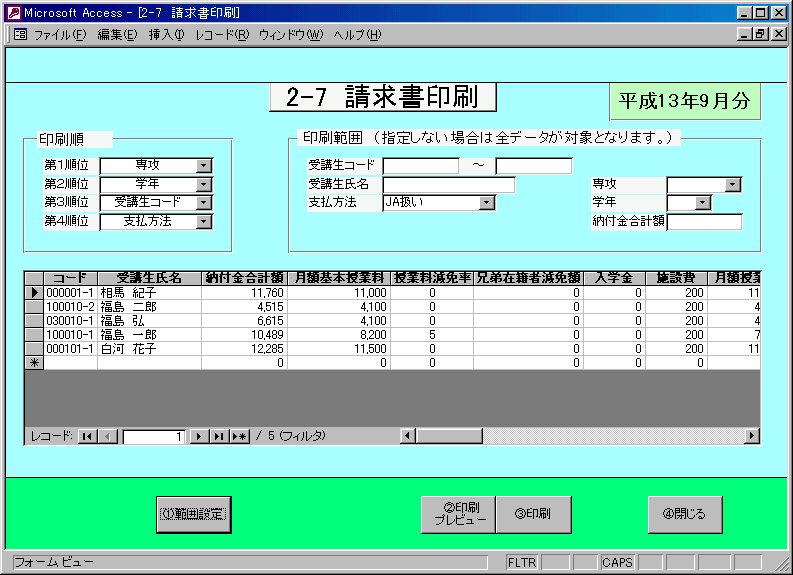793x575 pixels.
Task: Open the ウィンドウ(W) menu
Action: point(290,35)
